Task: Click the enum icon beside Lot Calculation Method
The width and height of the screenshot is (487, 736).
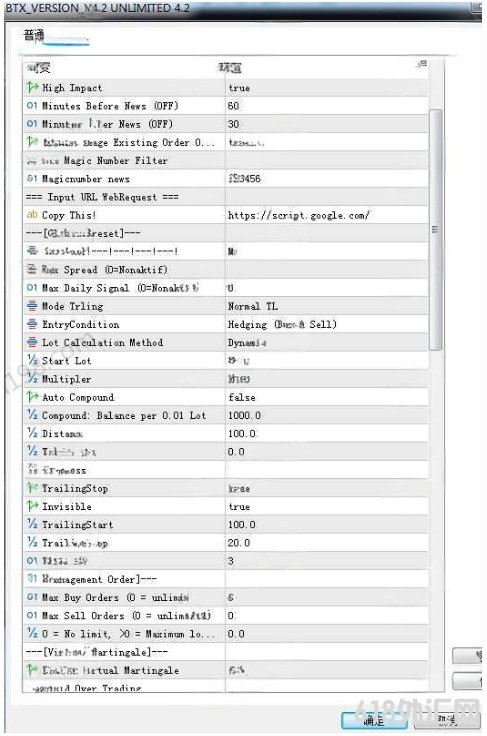Action: [x=32, y=343]
